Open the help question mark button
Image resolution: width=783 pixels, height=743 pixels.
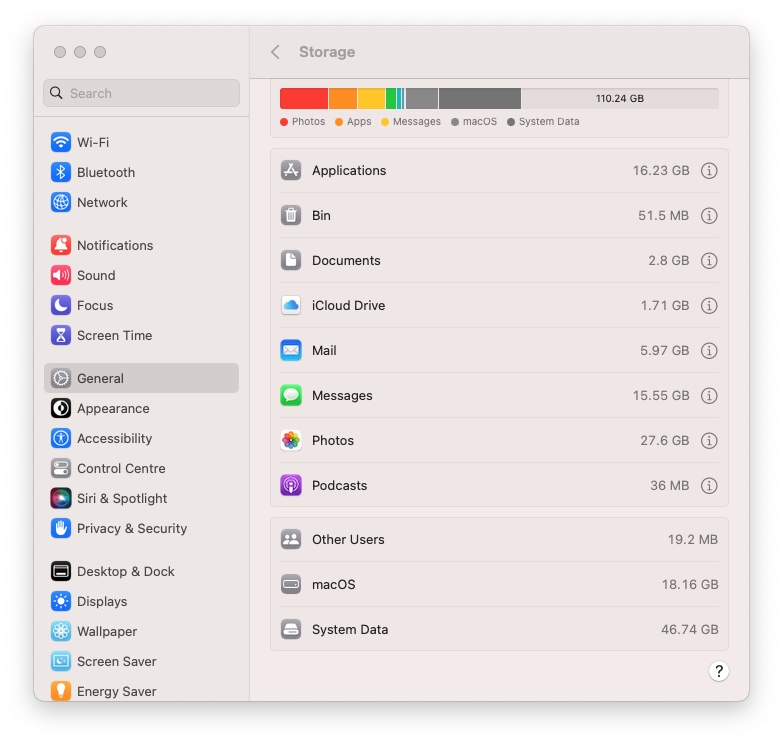coord(719,671)
